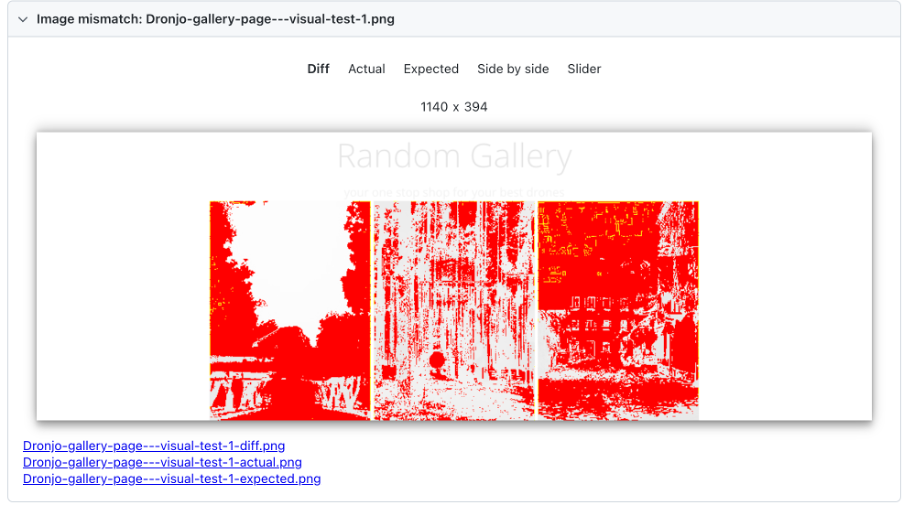Viewport: 904px width, 506px height.
Task: Click the left diff gallery image
Action: click(290, 310)
